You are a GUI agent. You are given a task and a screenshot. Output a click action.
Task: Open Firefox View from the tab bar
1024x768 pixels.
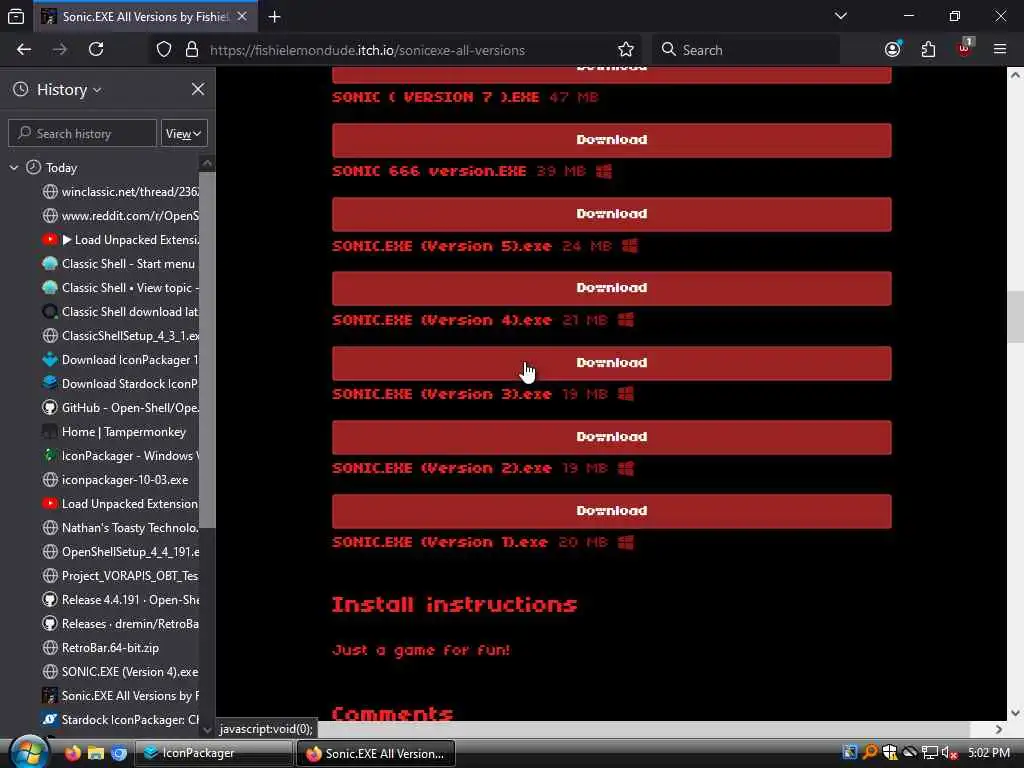(16, 16)
